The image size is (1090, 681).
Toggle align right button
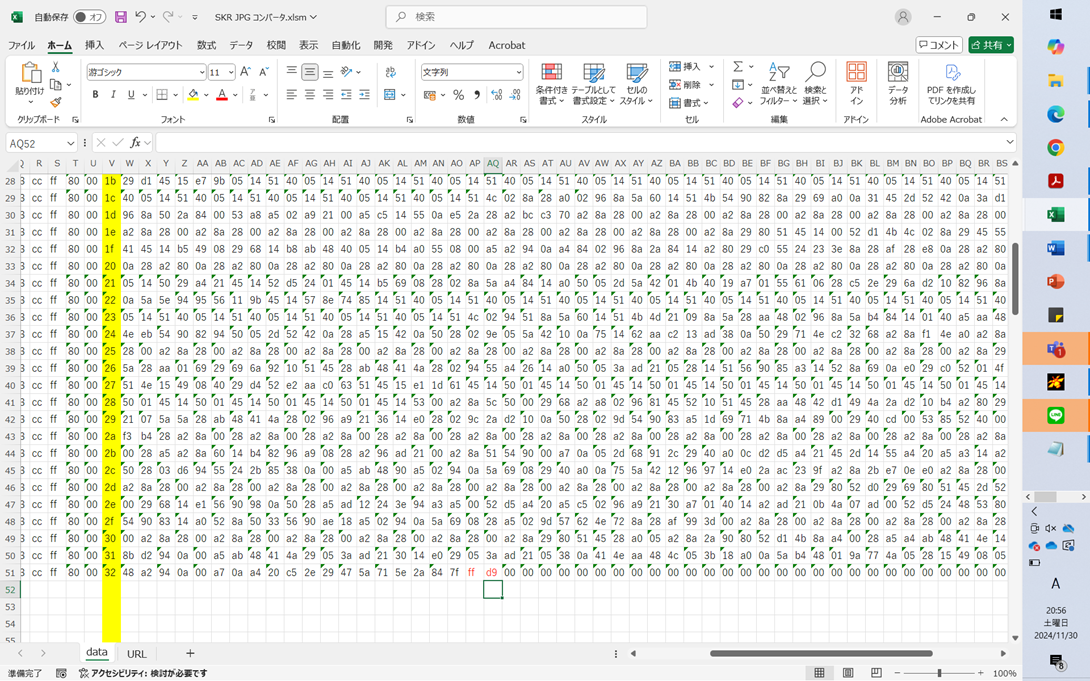click(x=328, y=95)
